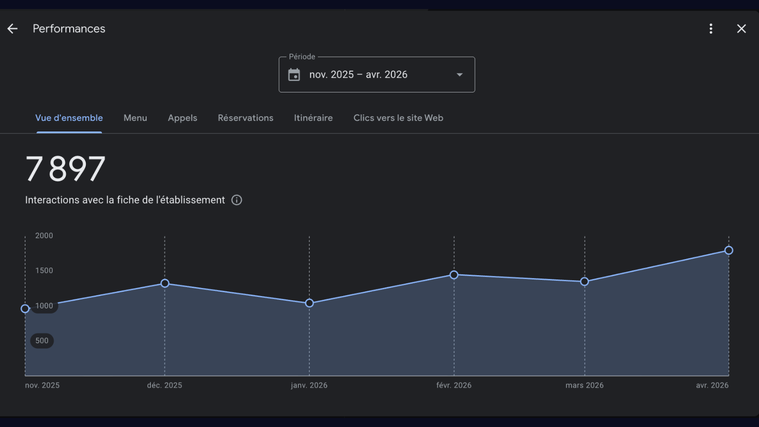Open the Itinéraire tab
Viewport: 759px width, 427px height.
pyautogui.click(x=313, y=118)
